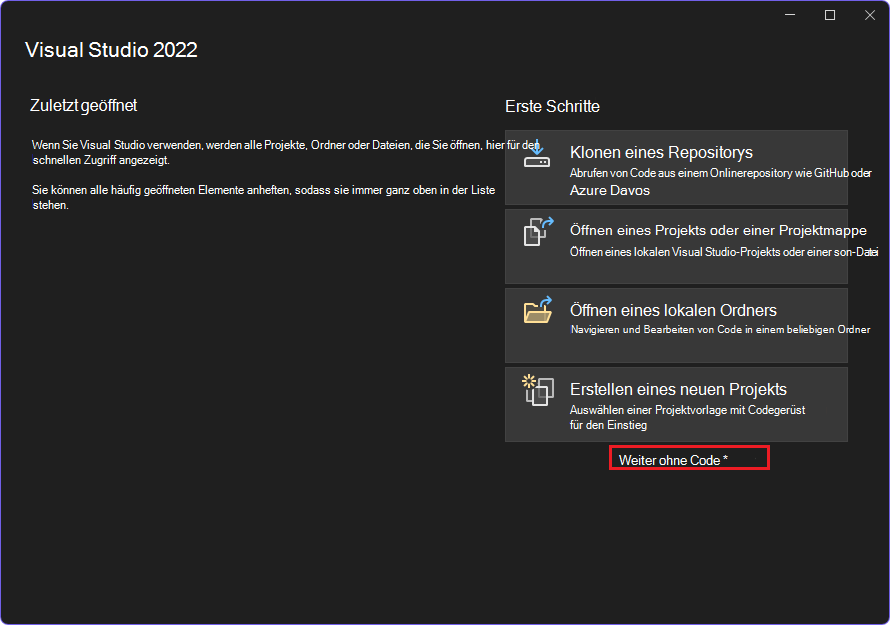Click the clone repository download icon
The width and height of the screenshot is (890, 625).
537,155
